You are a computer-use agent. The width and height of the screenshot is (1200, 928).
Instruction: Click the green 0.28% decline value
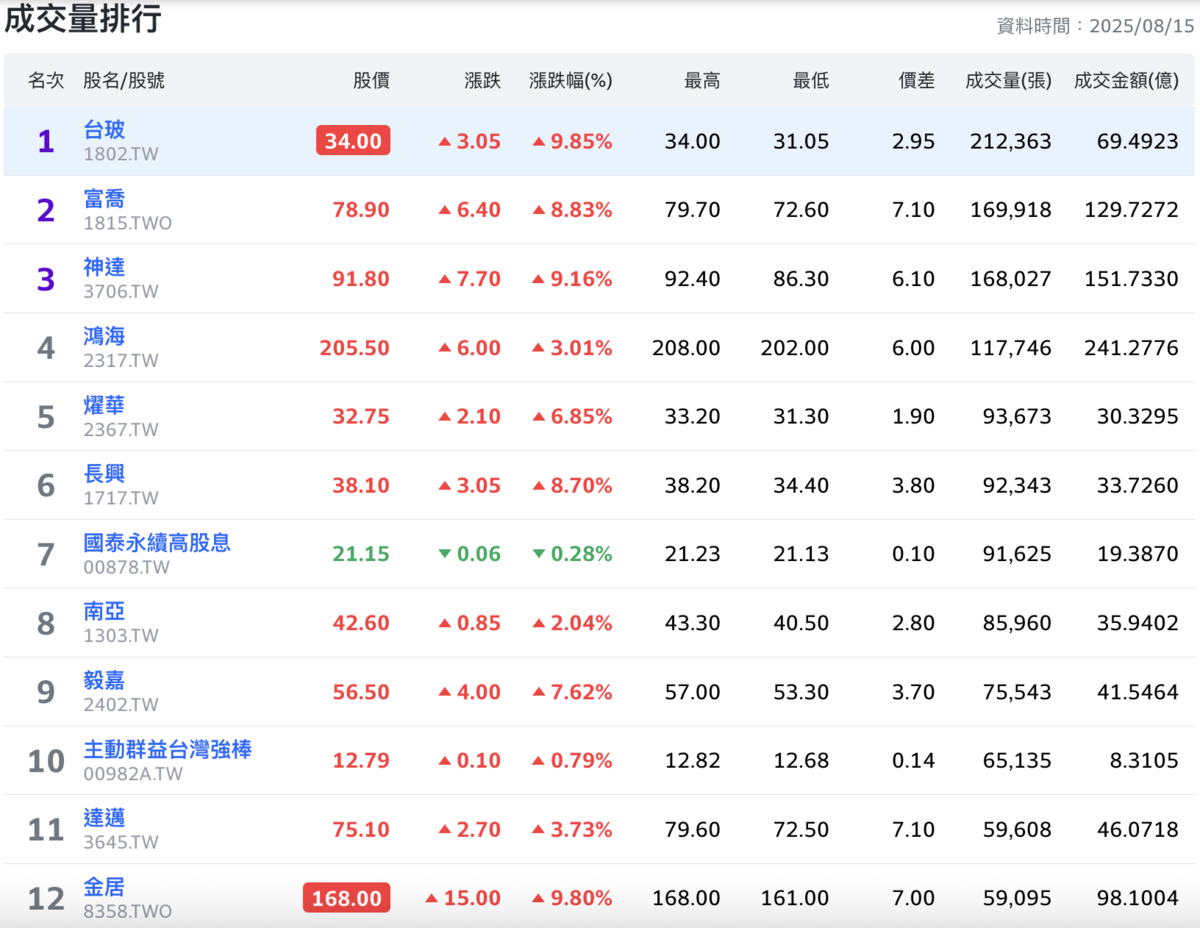pyautogui.click(x=572, y=554)
